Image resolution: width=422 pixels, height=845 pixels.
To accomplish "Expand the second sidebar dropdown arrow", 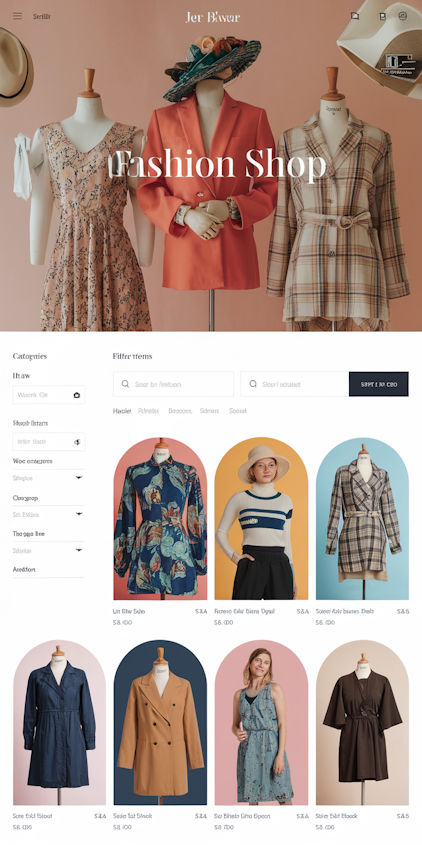I will (79, 514).
